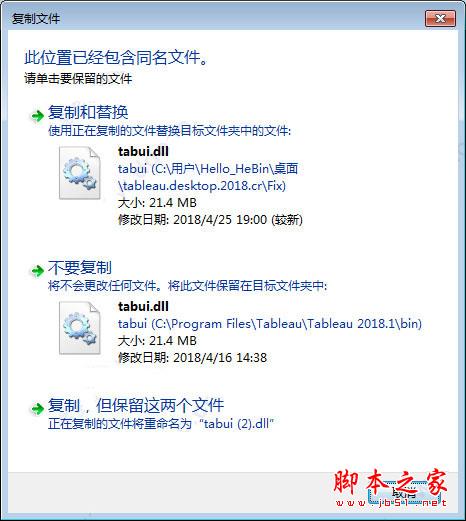
Task: Select the gear file icon from the Fix folder
Action: point(80,173)
